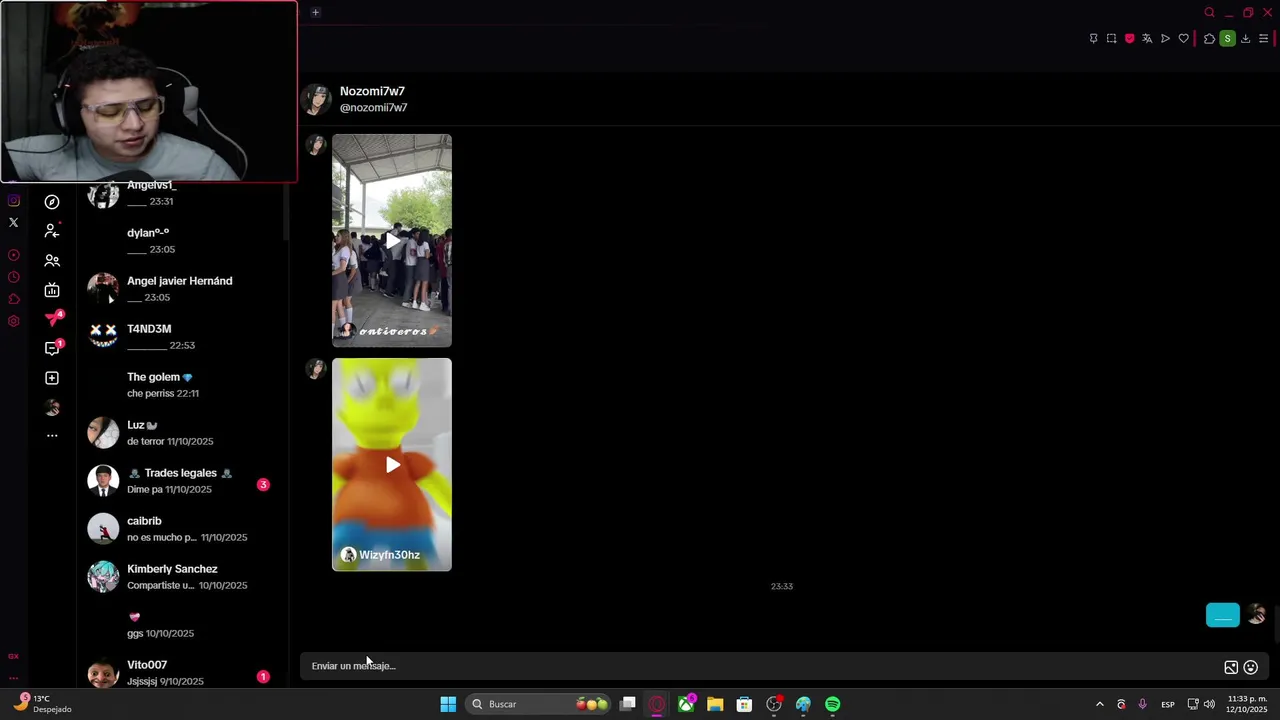Screen dimensions: 1280x720
Task: Open Task View on taskbar
Action: (627, 704)
